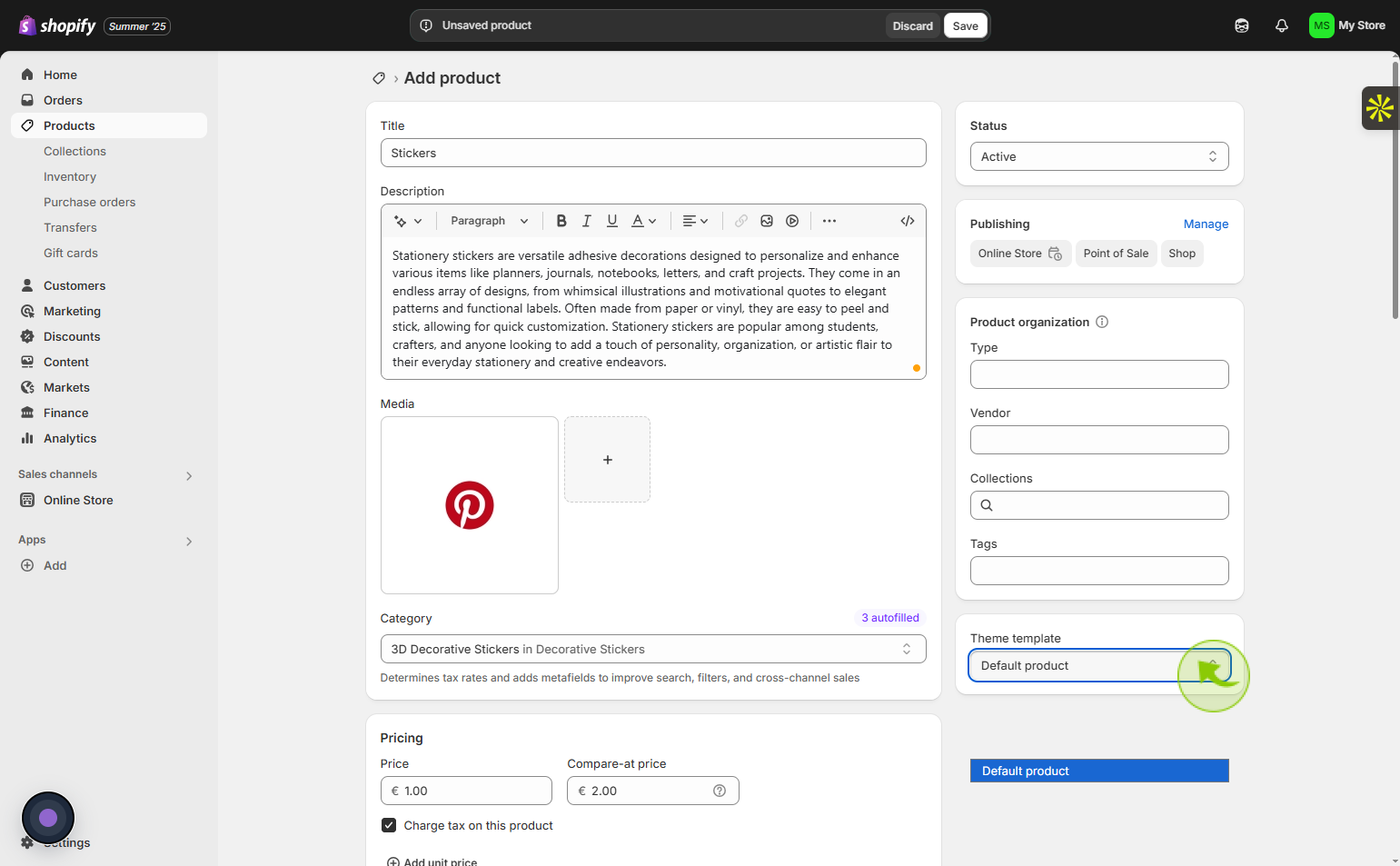Click the Manage publishing link
The image size is (1400, 866).
pyautogui.click(x=1206, y=224)
